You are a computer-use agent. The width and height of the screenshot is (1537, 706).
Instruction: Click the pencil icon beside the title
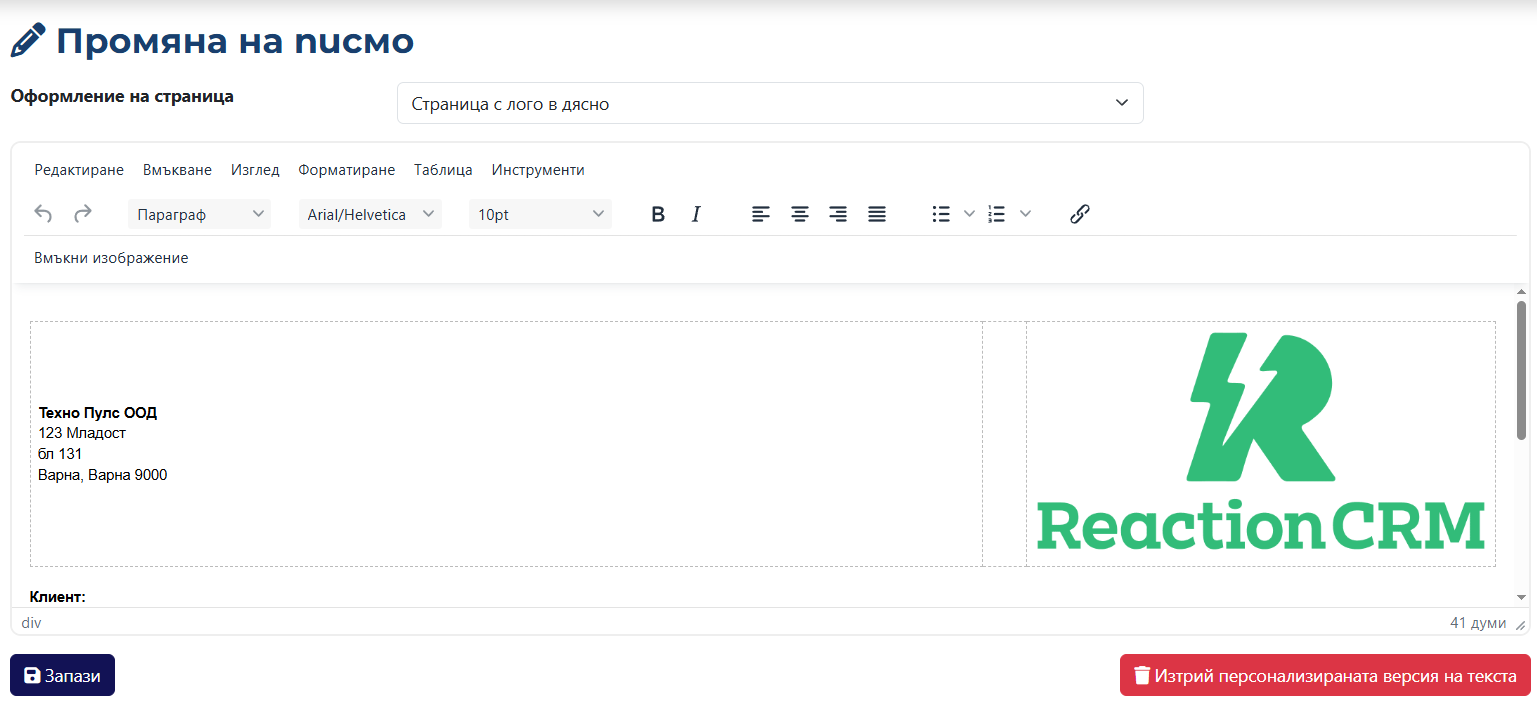click(28, 41)
